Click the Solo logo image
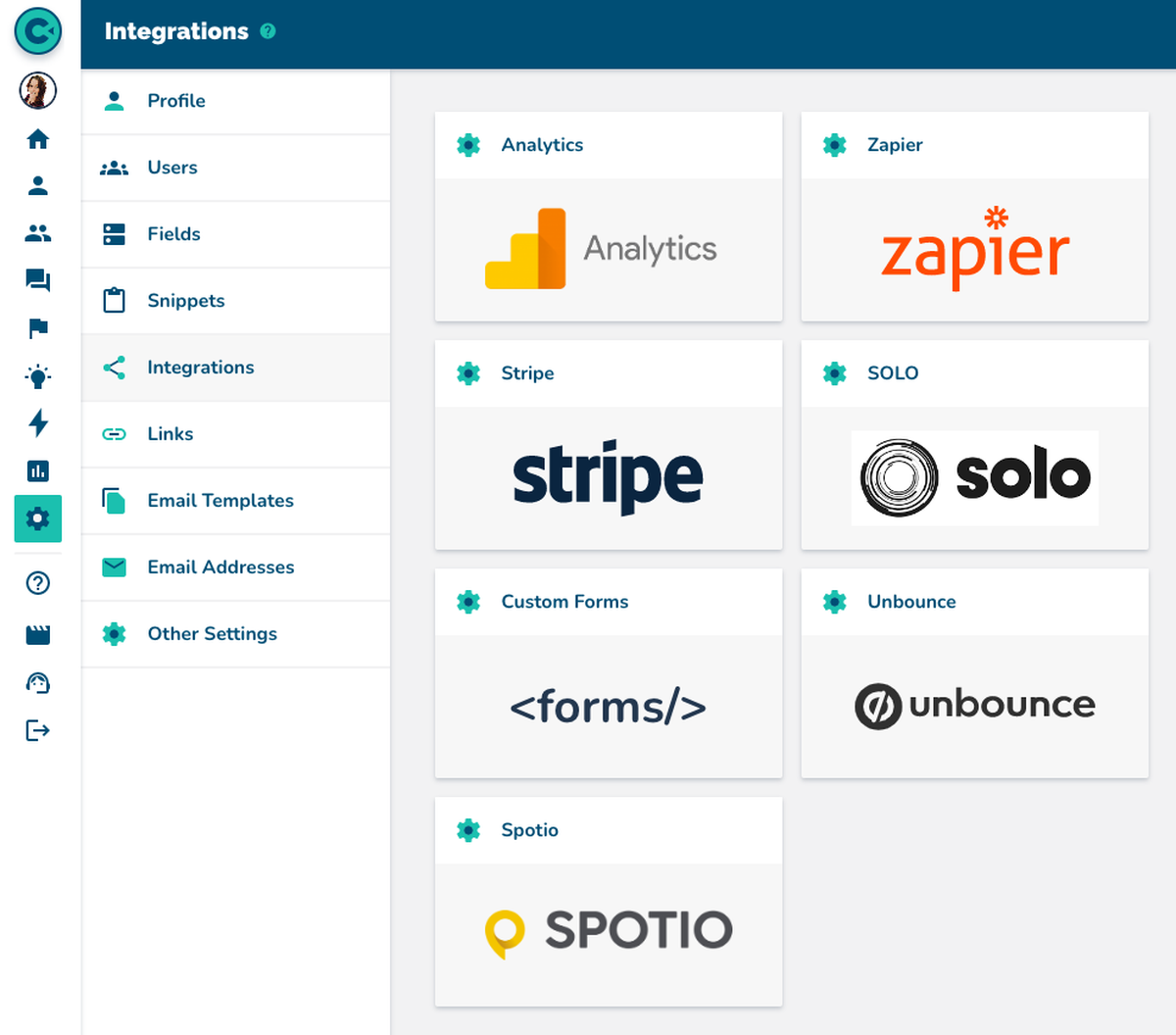This screenshot has width=1176, height=1035. coord(975,477)
